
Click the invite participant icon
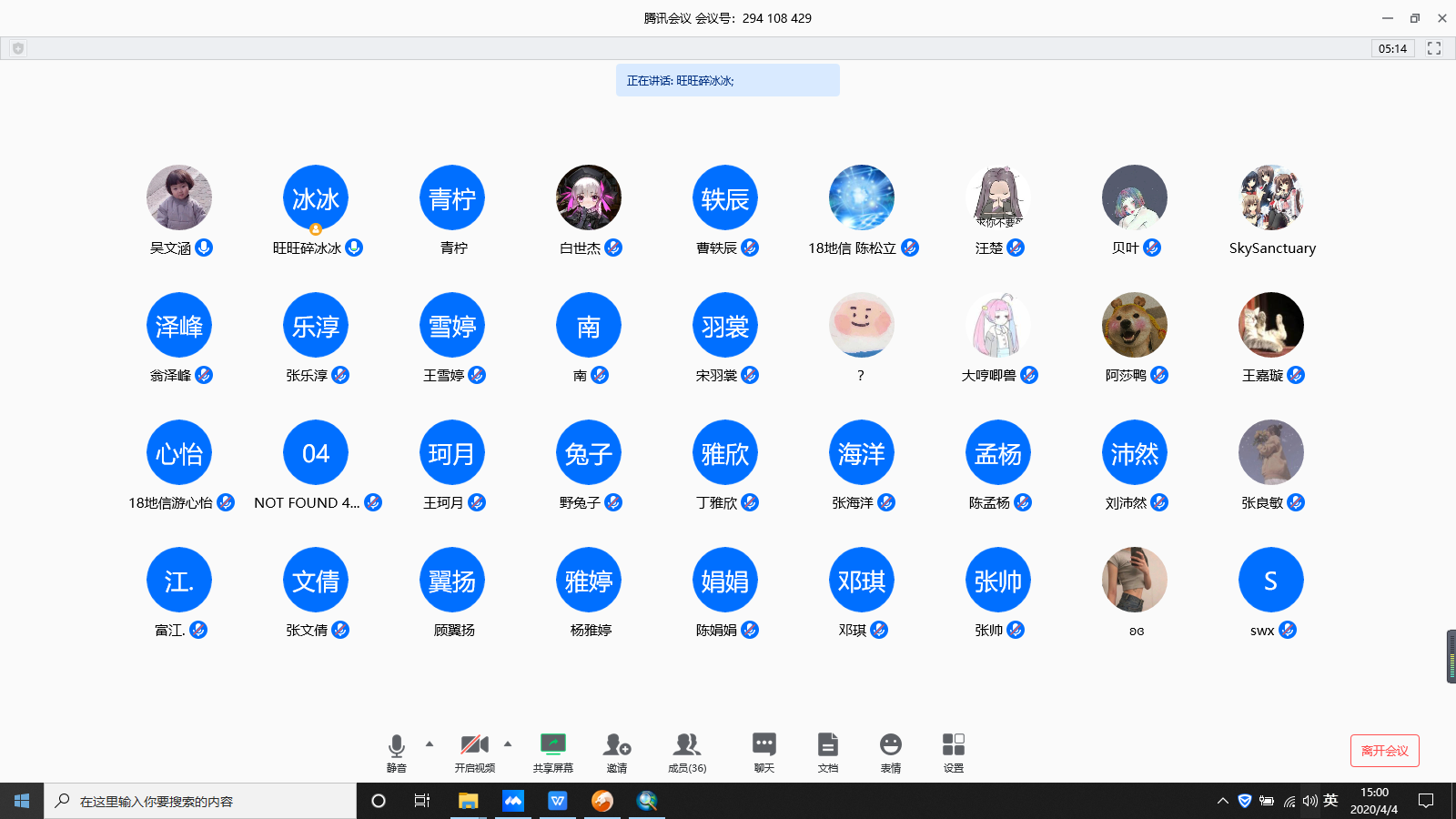pyautogui.click(x=617, y=746)
